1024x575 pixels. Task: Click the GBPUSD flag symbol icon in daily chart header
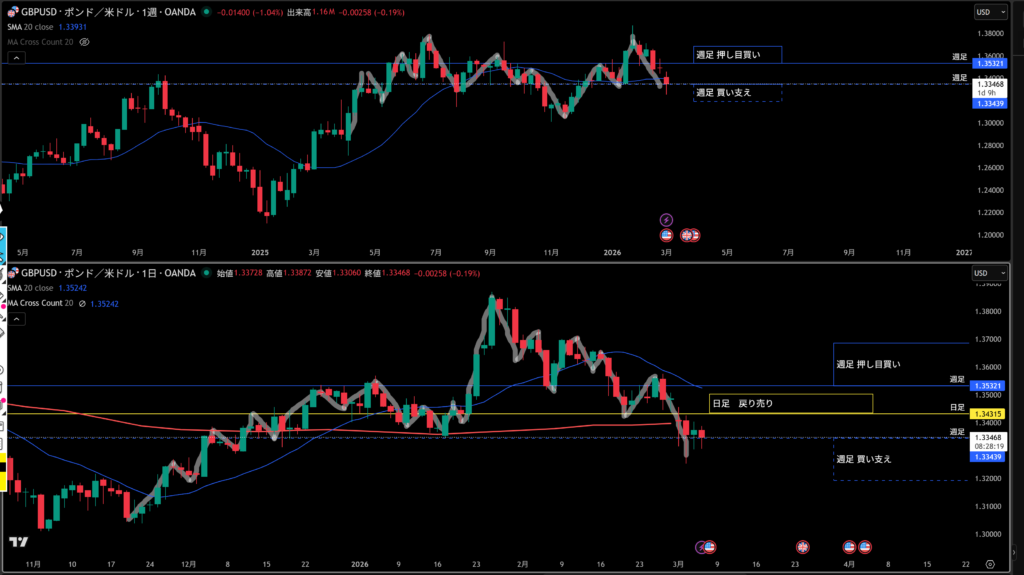tap(13, 273)
